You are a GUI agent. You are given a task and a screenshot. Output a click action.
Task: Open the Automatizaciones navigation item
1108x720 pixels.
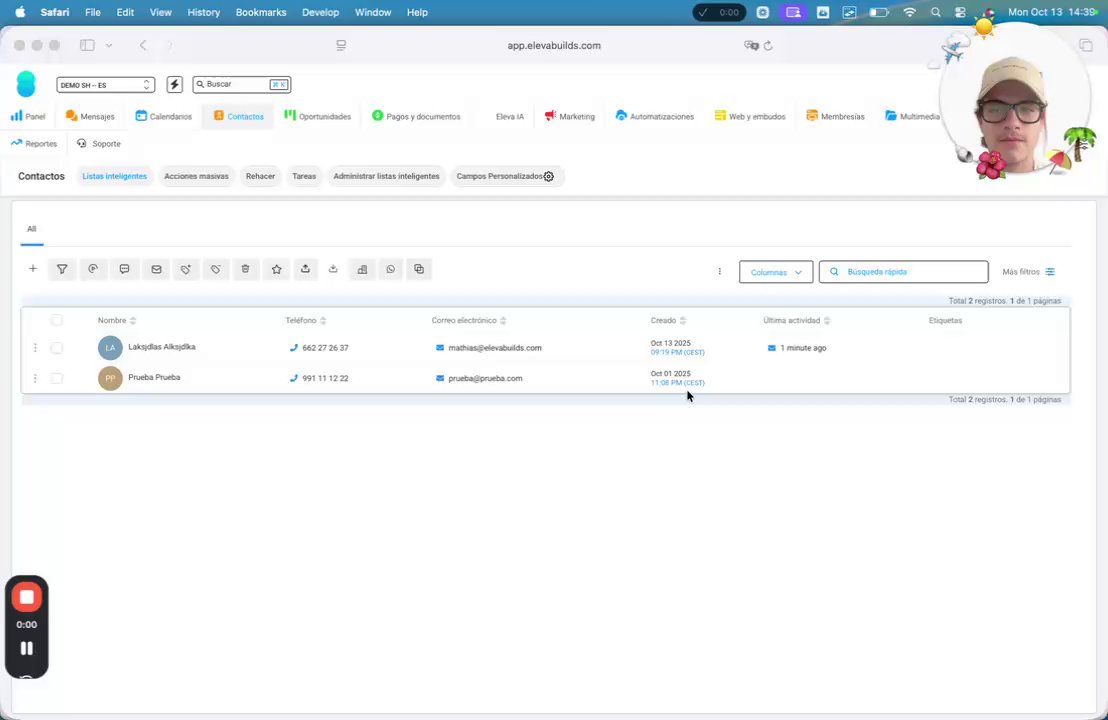(654, 116)
